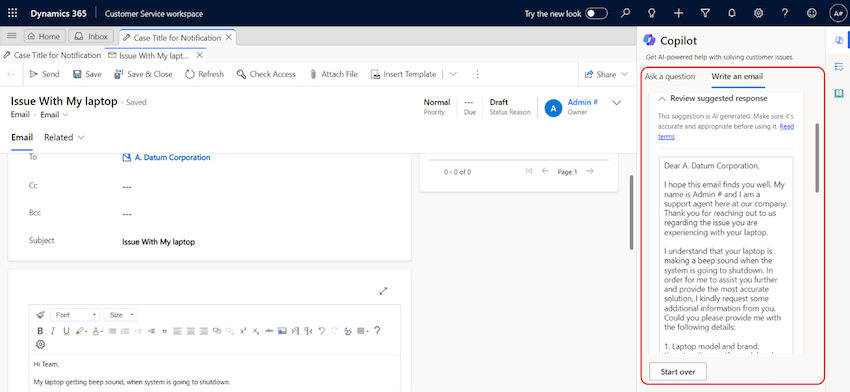Click the block quote icon
Screen dimensions: 850x392
(164, 331)
